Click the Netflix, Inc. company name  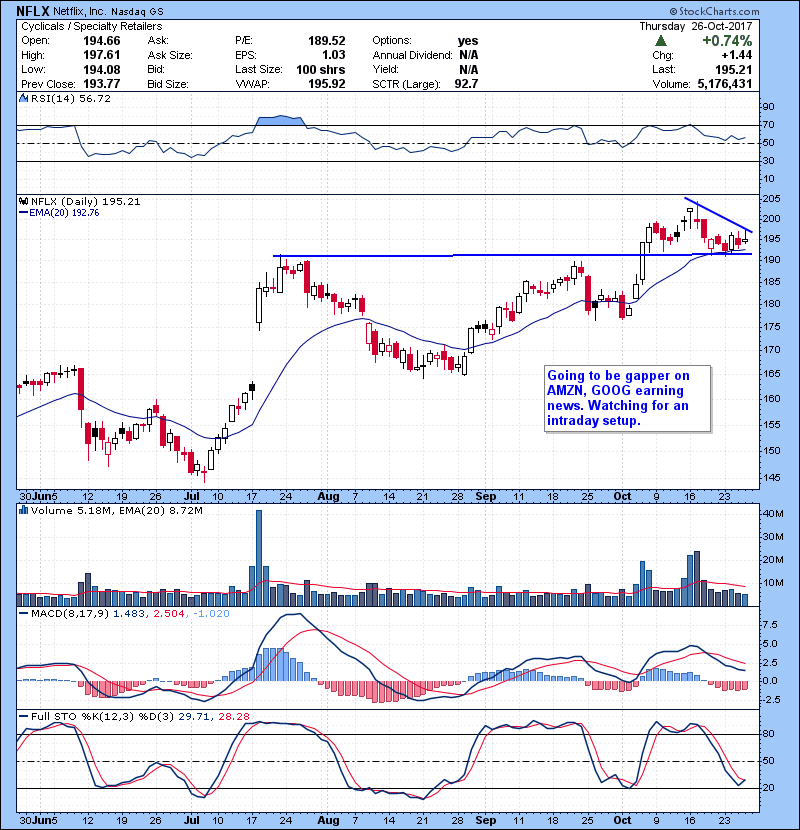(79, 11)
